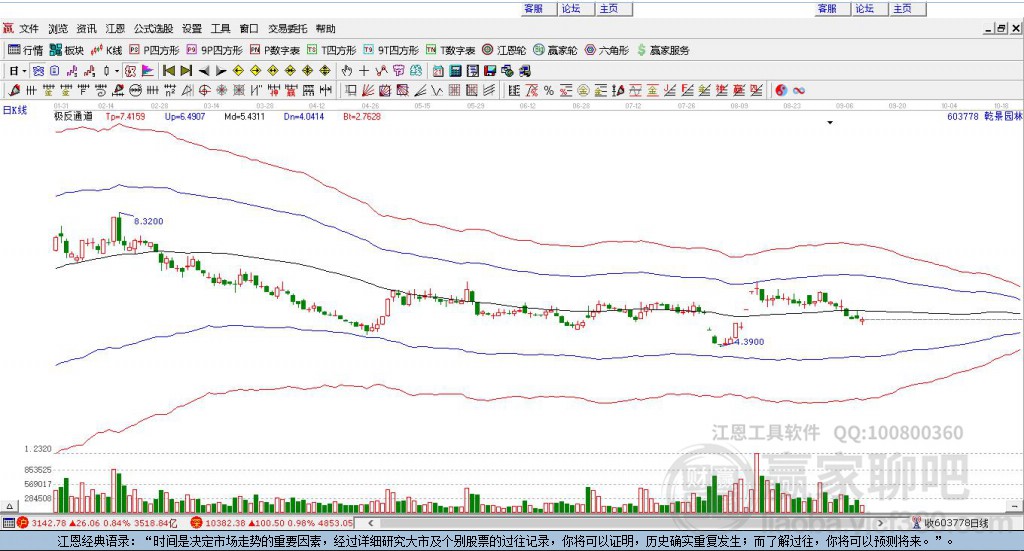Select the red pencil drawing tool
The width and height of the screenshot is (1024, 551).
[14, 91]
